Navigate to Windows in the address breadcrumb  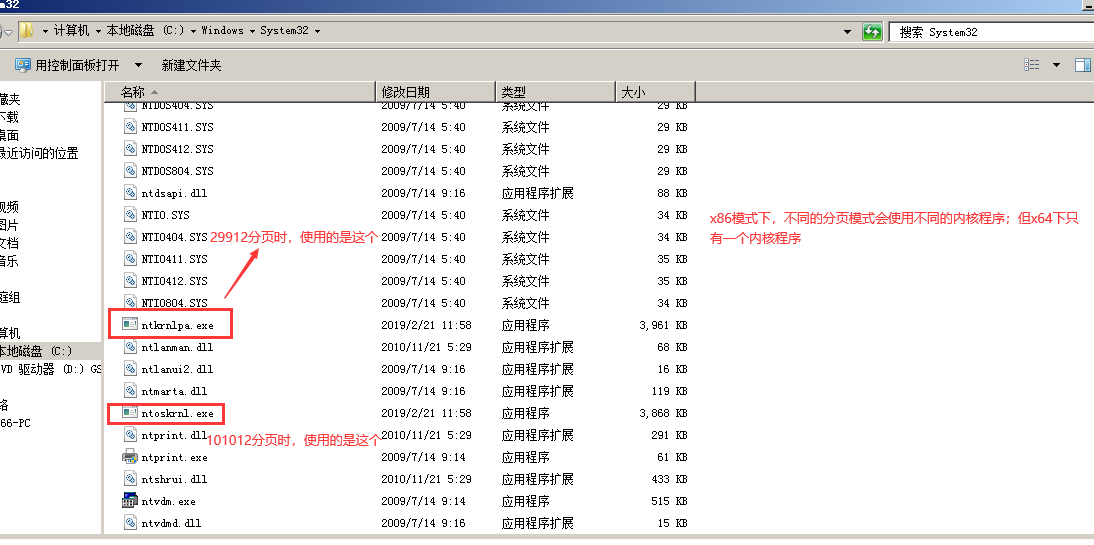(222, 31)
